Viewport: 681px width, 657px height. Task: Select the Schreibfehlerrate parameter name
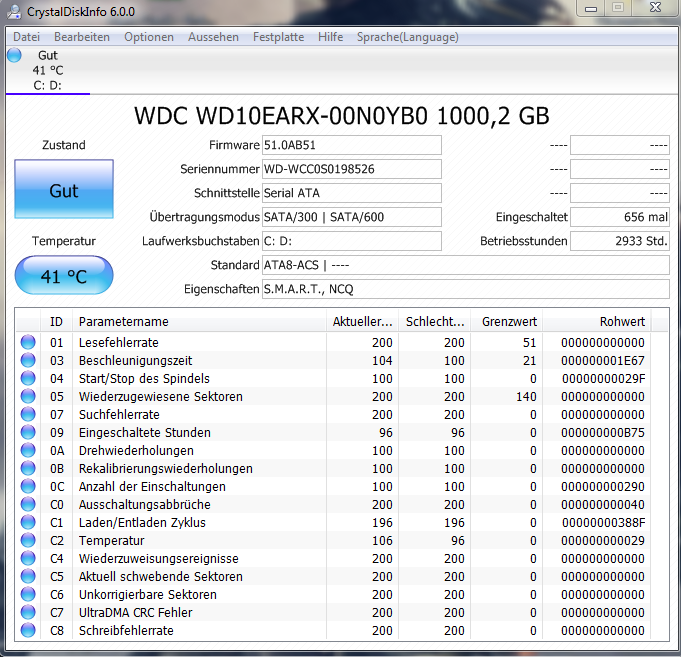126,631
